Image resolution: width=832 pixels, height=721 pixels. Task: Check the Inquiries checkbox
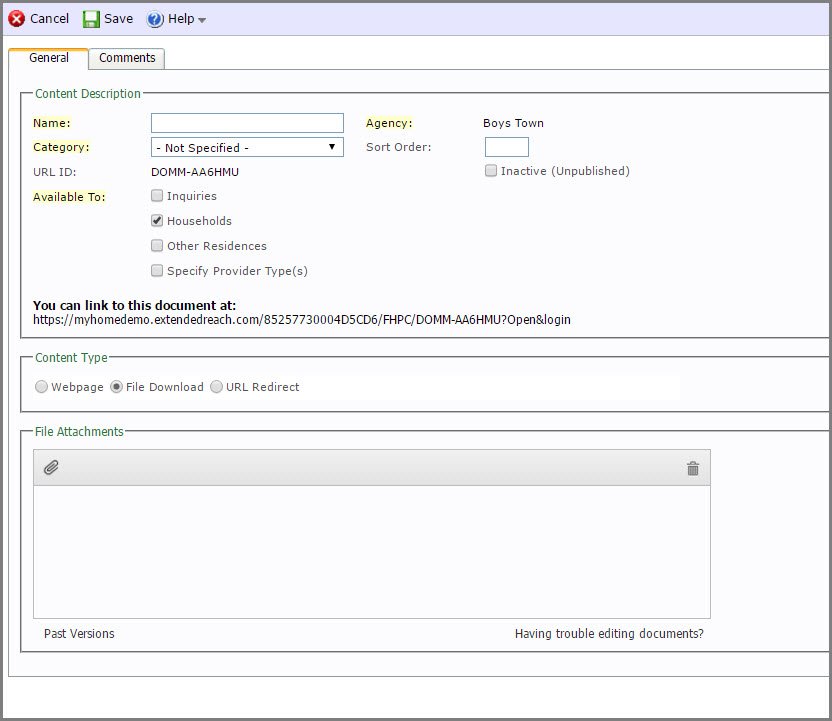[x=157, y=196]
